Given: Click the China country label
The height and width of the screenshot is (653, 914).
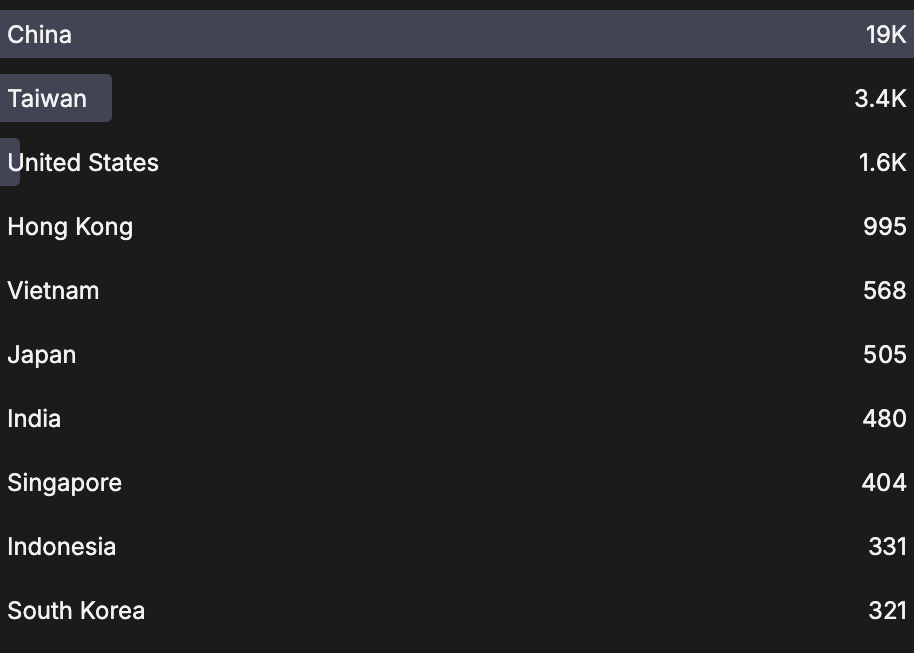Looking at the screenshot, I should coord(40,35).
